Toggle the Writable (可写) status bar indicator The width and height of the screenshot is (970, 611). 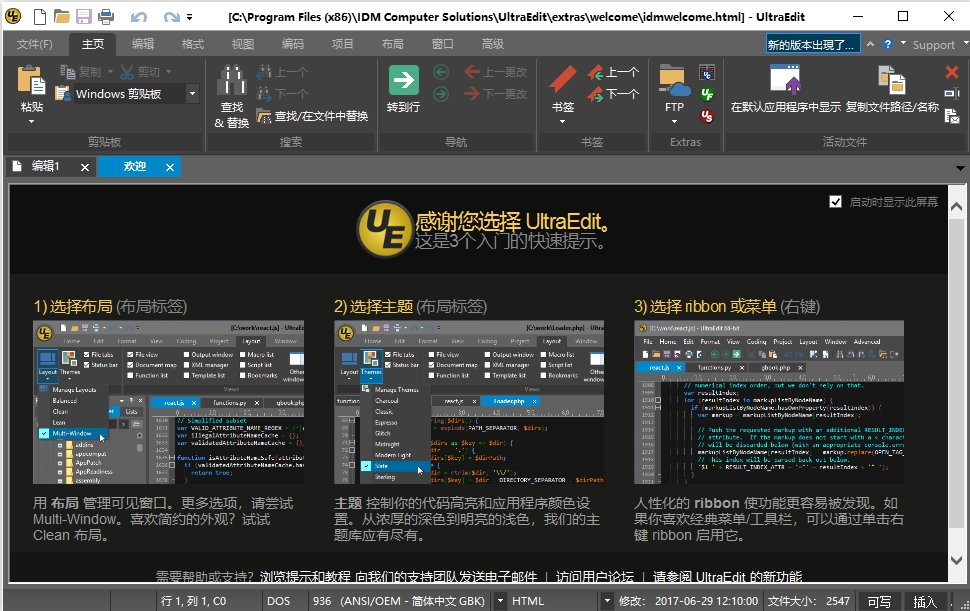879,601
